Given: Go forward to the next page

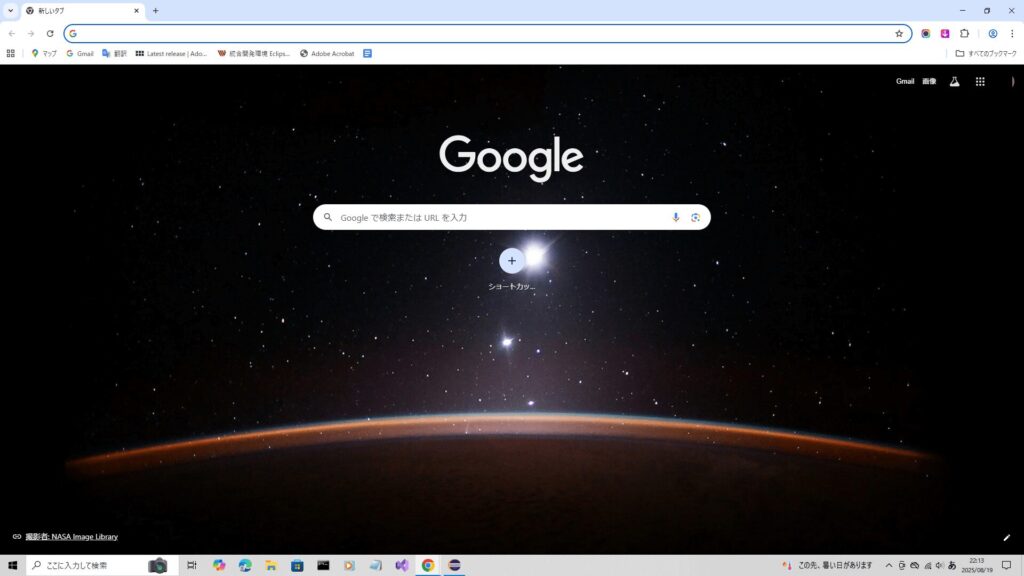Looking at the screenshot, I should point(31,33).
